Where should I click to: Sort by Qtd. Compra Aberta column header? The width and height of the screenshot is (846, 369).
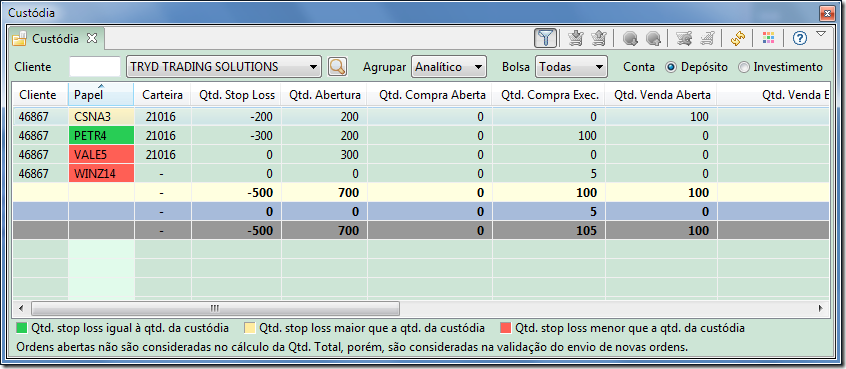429,94
